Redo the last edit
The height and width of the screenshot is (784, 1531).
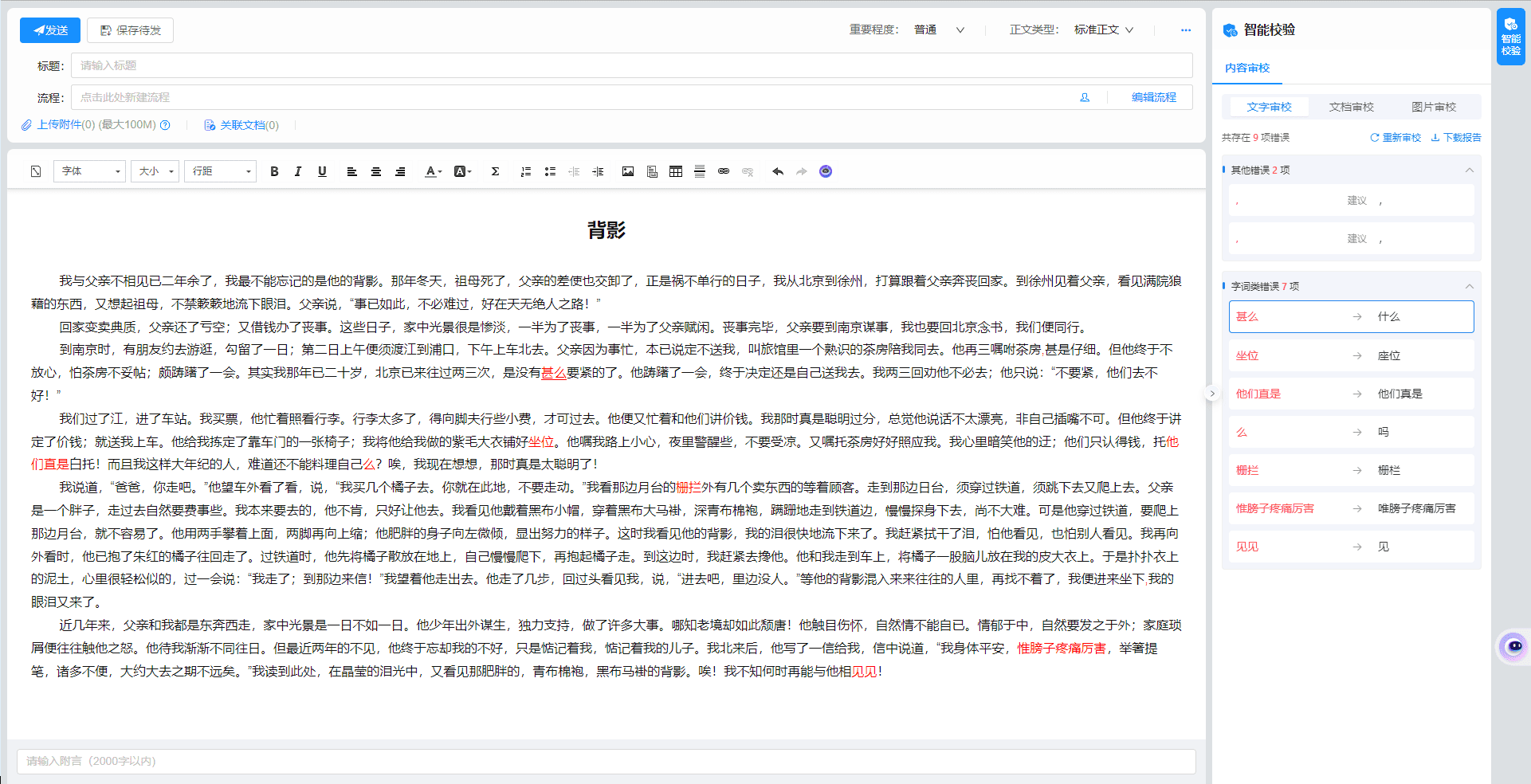click(802, 171)
